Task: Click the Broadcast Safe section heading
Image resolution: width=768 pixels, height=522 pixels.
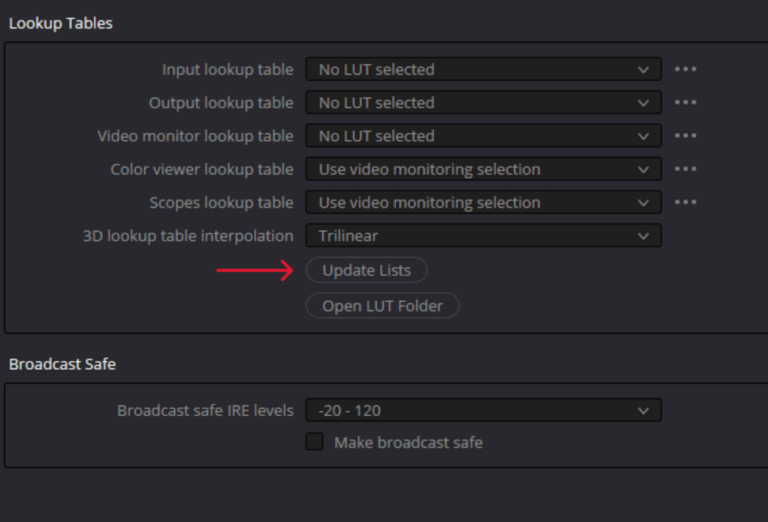Action: coord(62,364)
